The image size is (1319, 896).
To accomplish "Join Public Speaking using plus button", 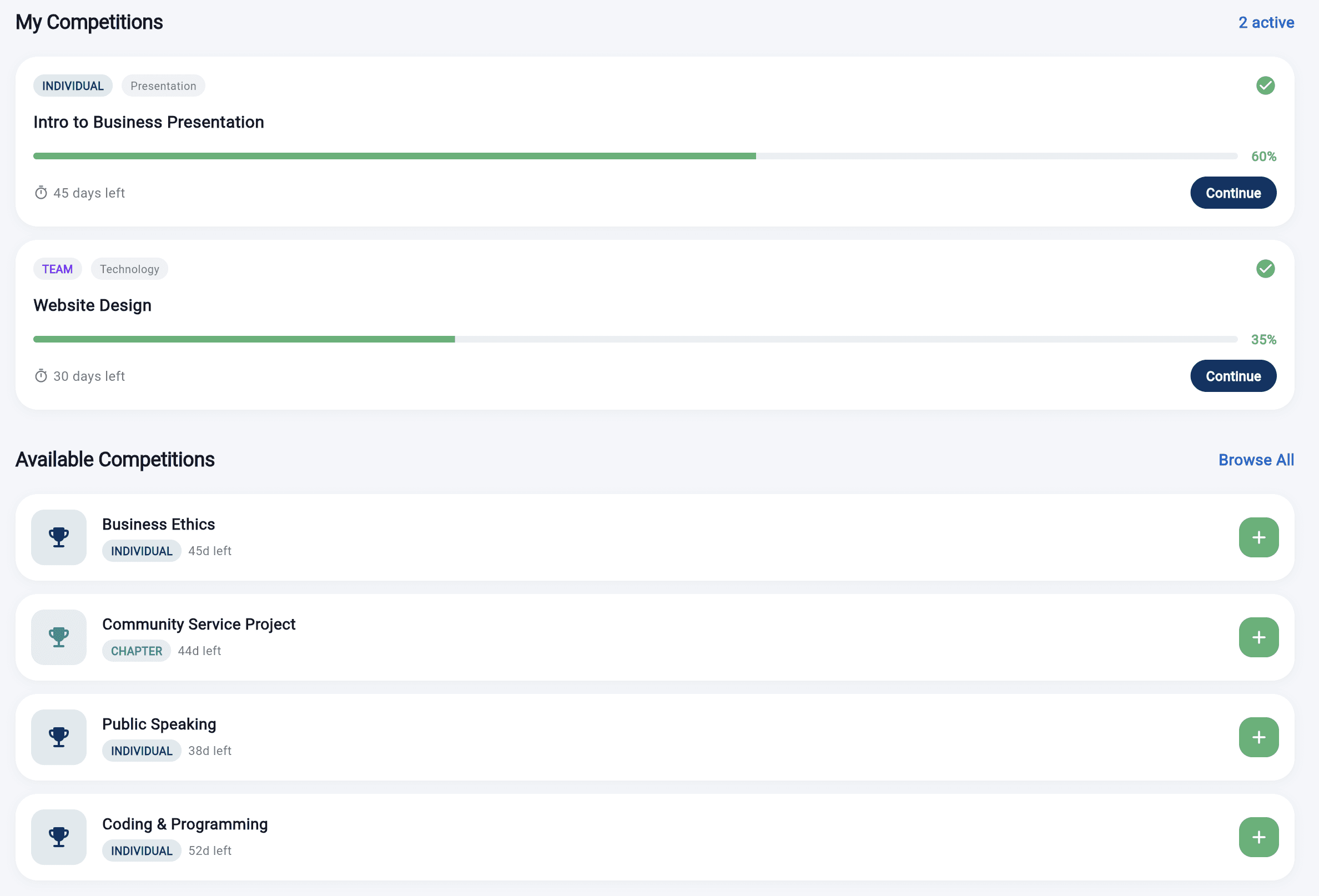I will coord(1258,737).
